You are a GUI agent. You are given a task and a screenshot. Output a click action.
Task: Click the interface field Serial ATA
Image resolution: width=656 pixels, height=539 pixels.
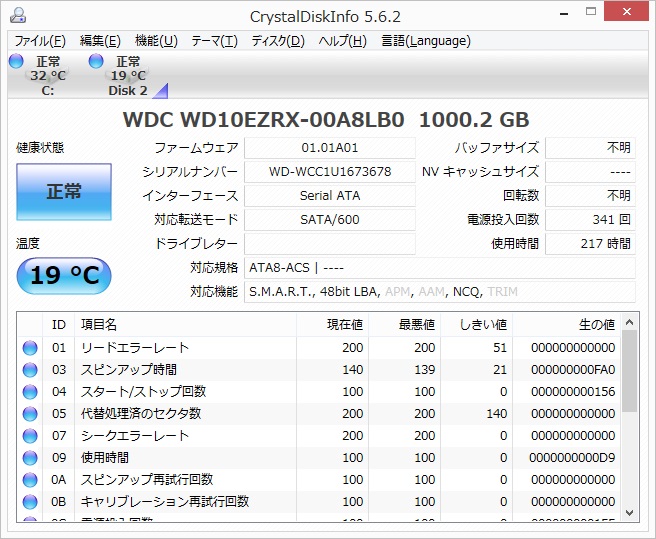pyautogui.click(x=330, y=195)
